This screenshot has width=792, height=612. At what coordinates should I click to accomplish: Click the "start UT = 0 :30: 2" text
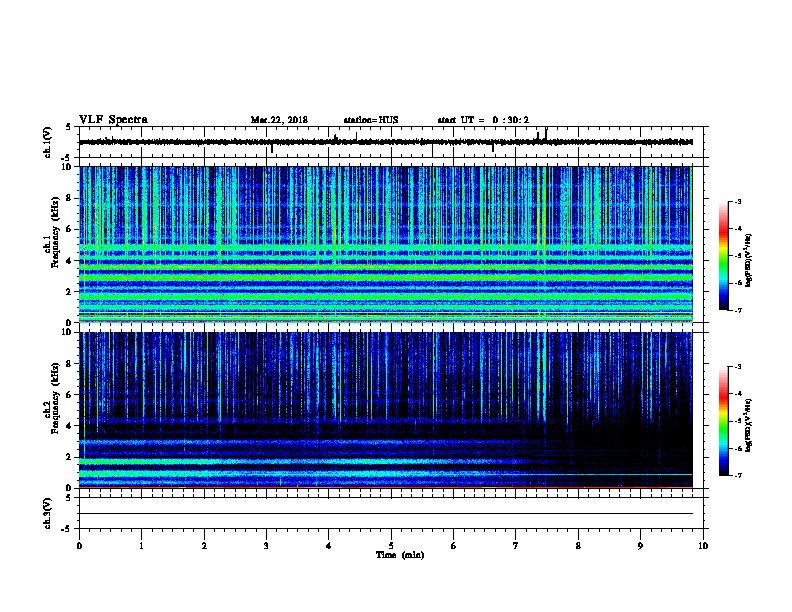[483, 120]
